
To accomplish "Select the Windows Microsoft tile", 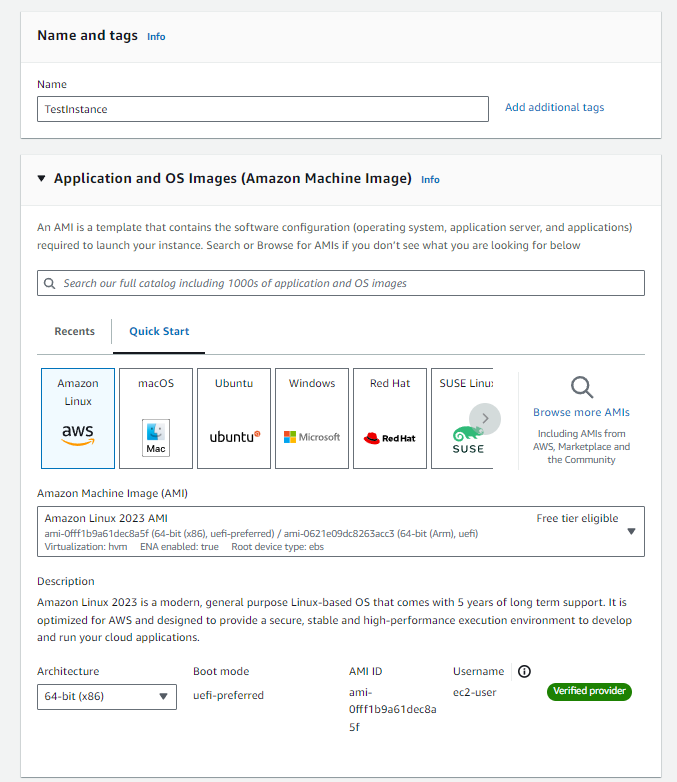I will click(312, 418).
